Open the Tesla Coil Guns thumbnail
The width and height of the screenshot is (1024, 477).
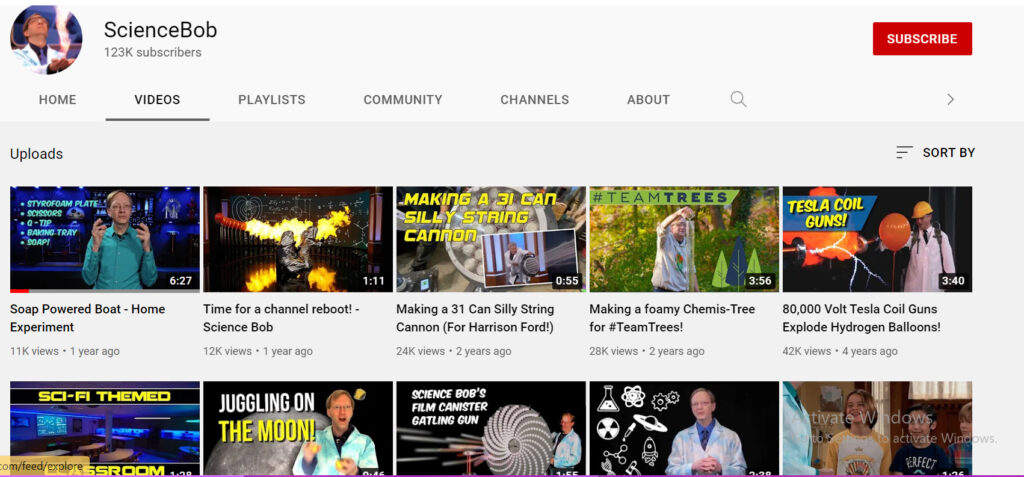point(876,238)
